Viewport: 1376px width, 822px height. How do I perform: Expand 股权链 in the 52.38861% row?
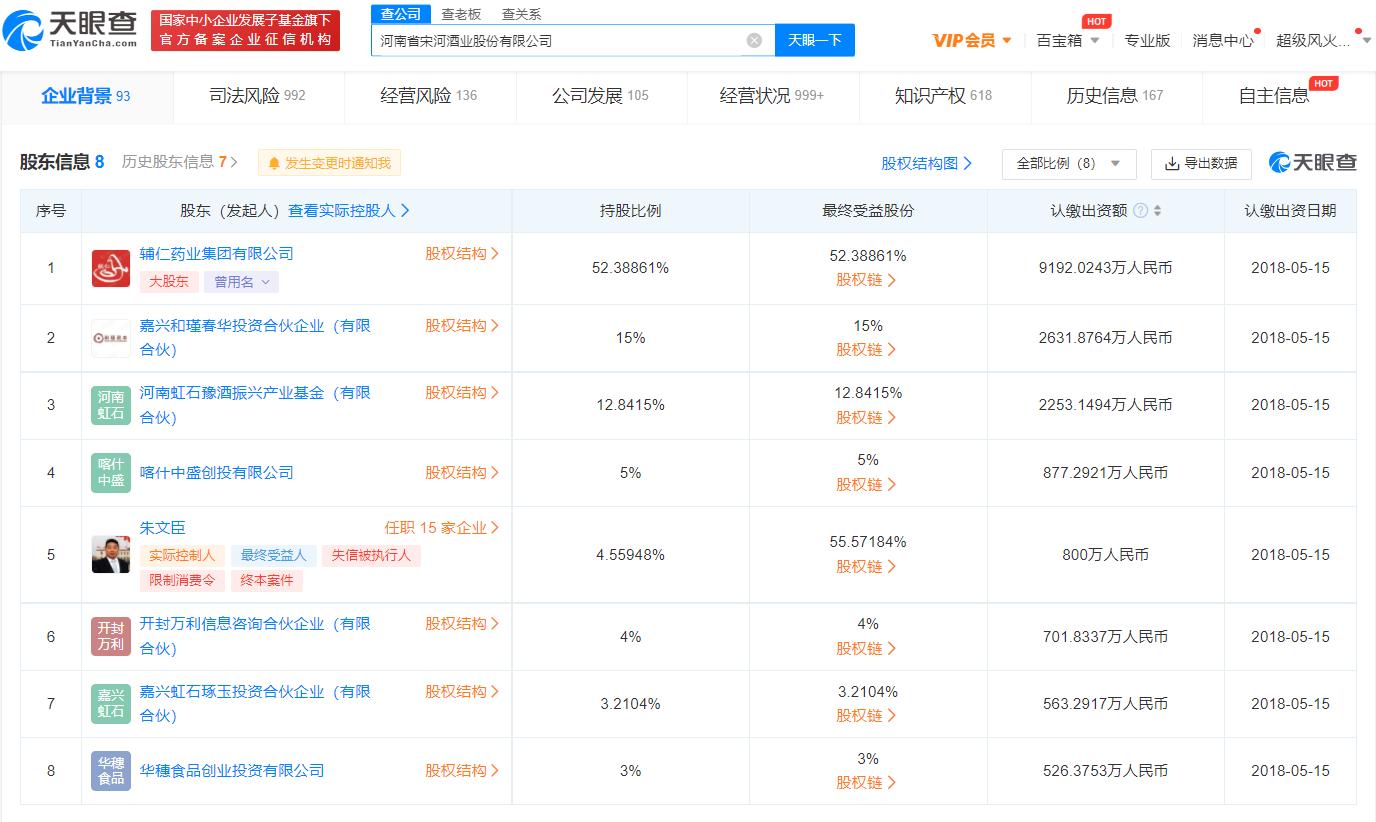pos(867,280)
